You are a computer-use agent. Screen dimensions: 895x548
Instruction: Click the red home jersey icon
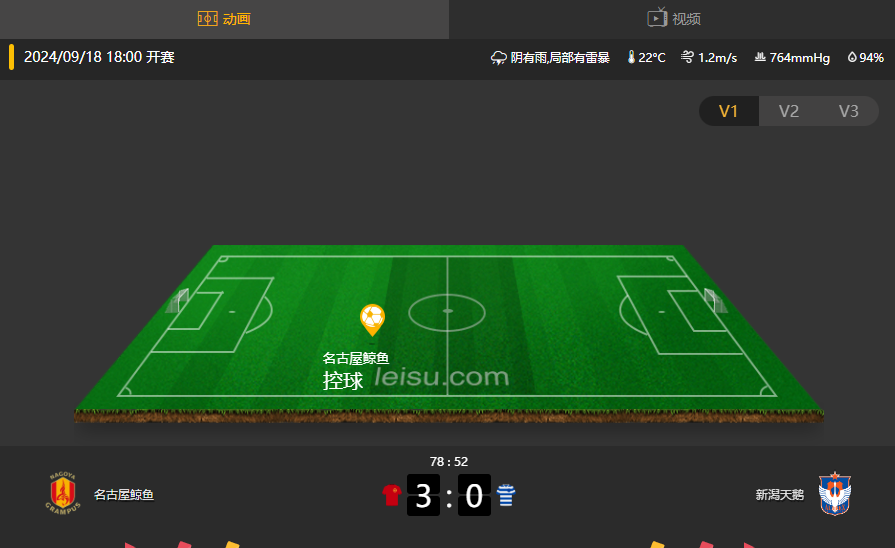pos(392,495)
